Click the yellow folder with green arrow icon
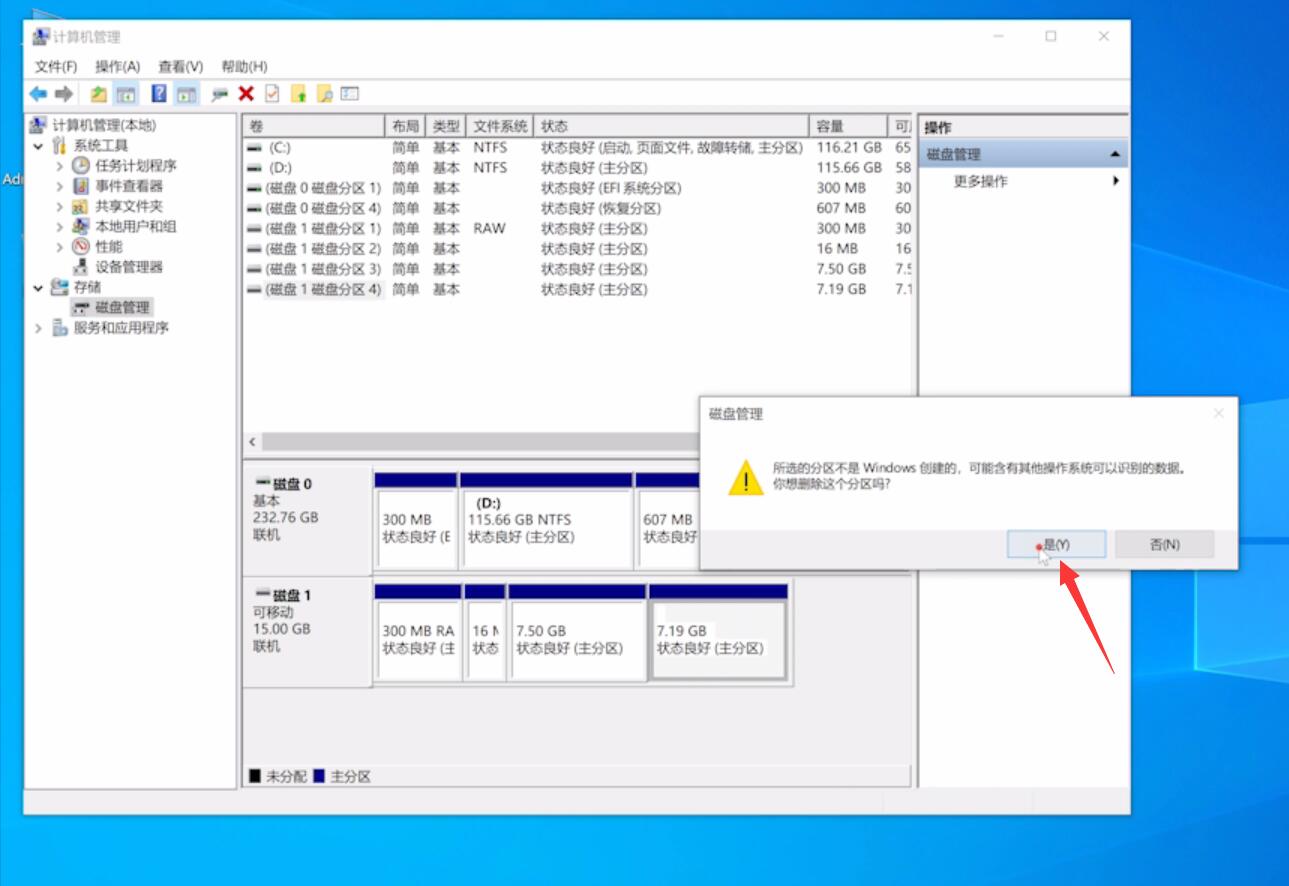Image resolution: width=1289 pixels, height=886 pixels. click(298, 94)
